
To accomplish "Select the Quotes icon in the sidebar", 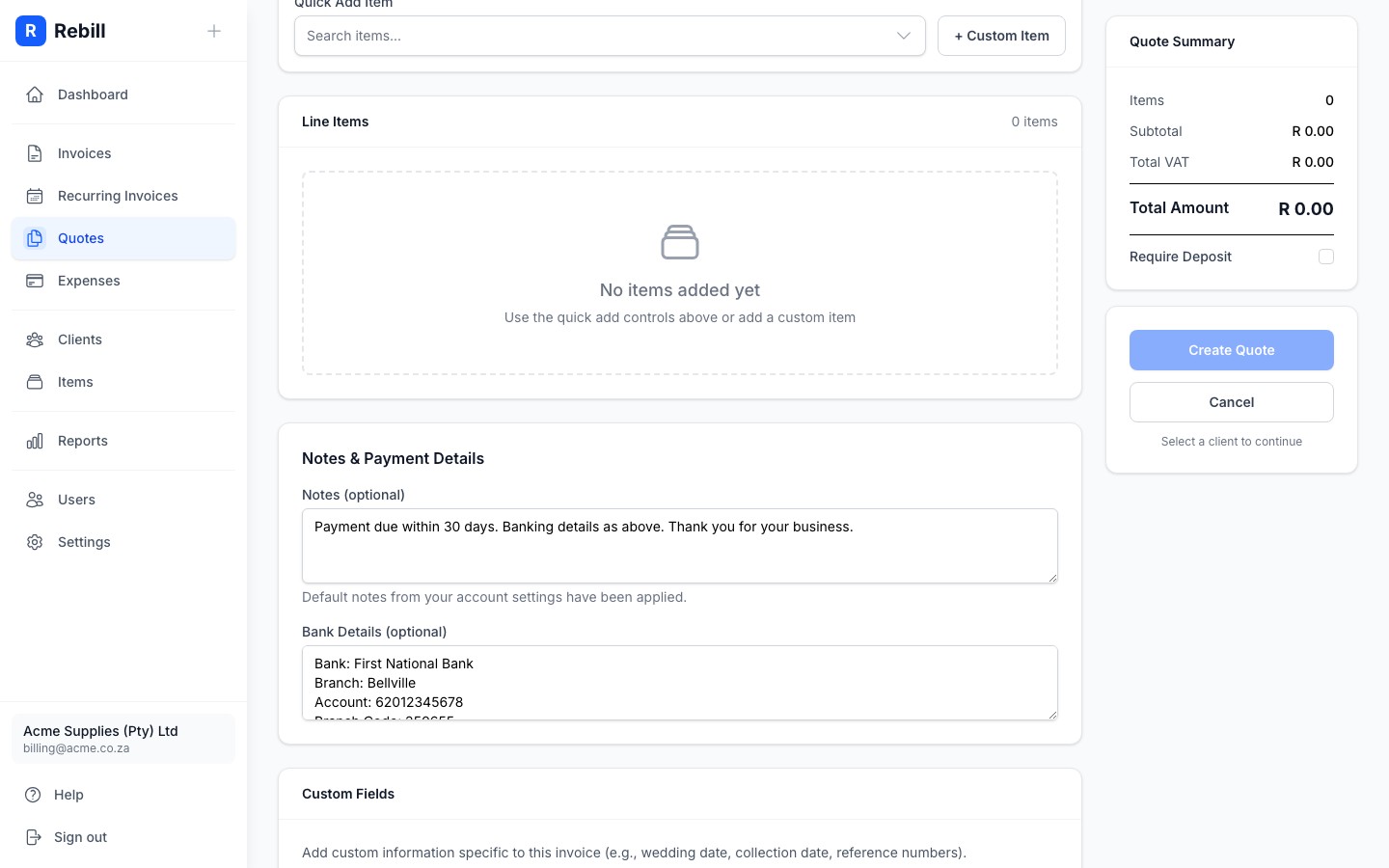I will coord(35,238).
